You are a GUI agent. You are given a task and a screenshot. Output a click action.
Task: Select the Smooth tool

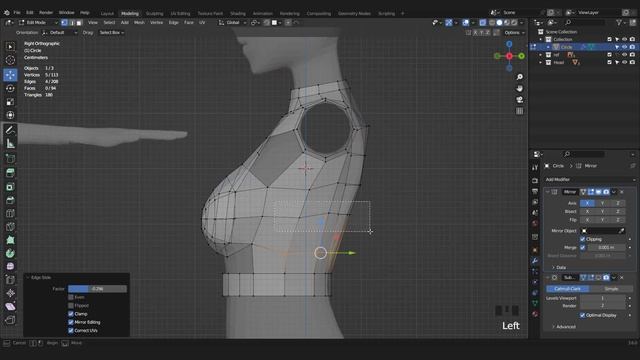[x=10, y=266]
